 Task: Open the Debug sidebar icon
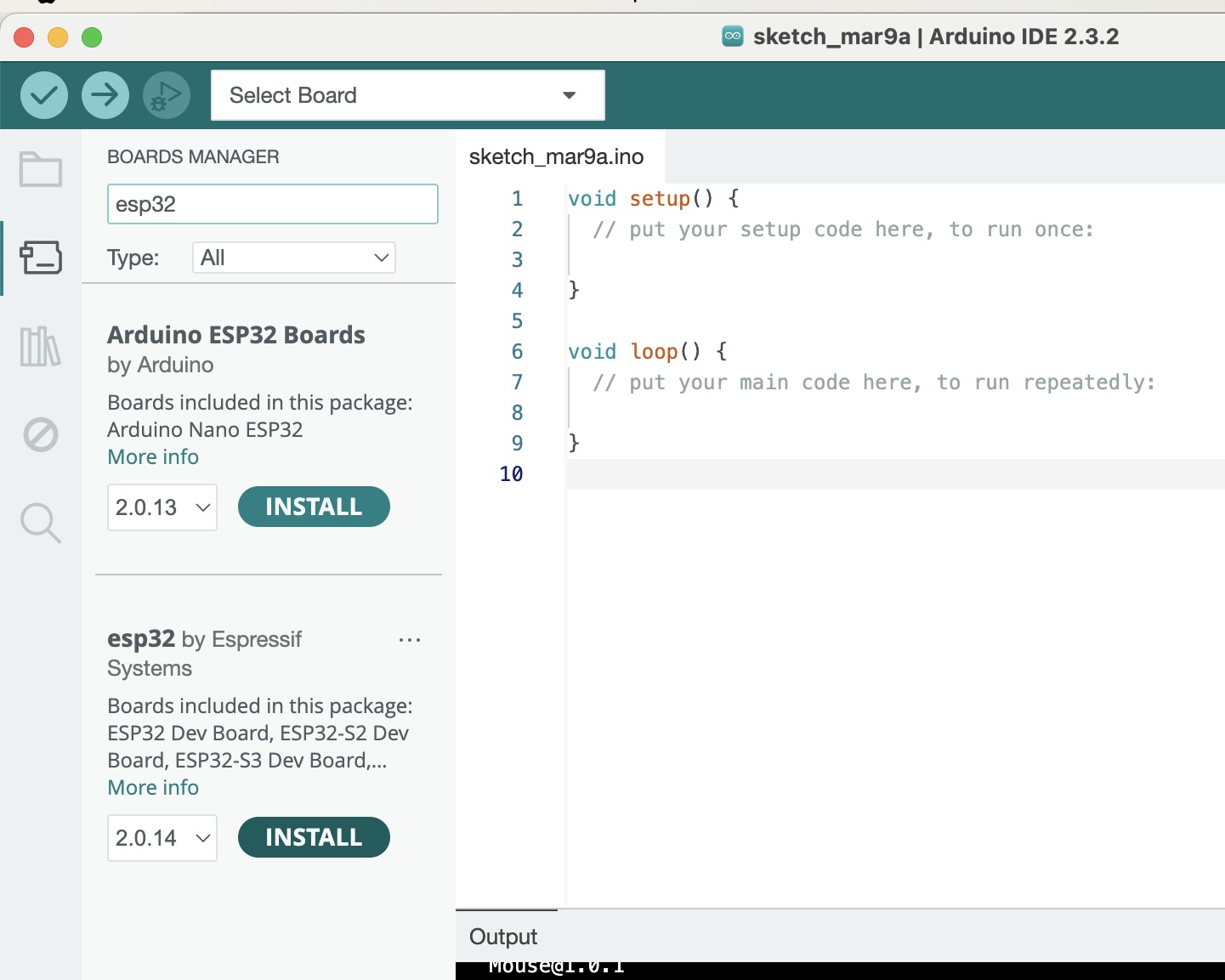pyautogui.click(x=41, y=435)
